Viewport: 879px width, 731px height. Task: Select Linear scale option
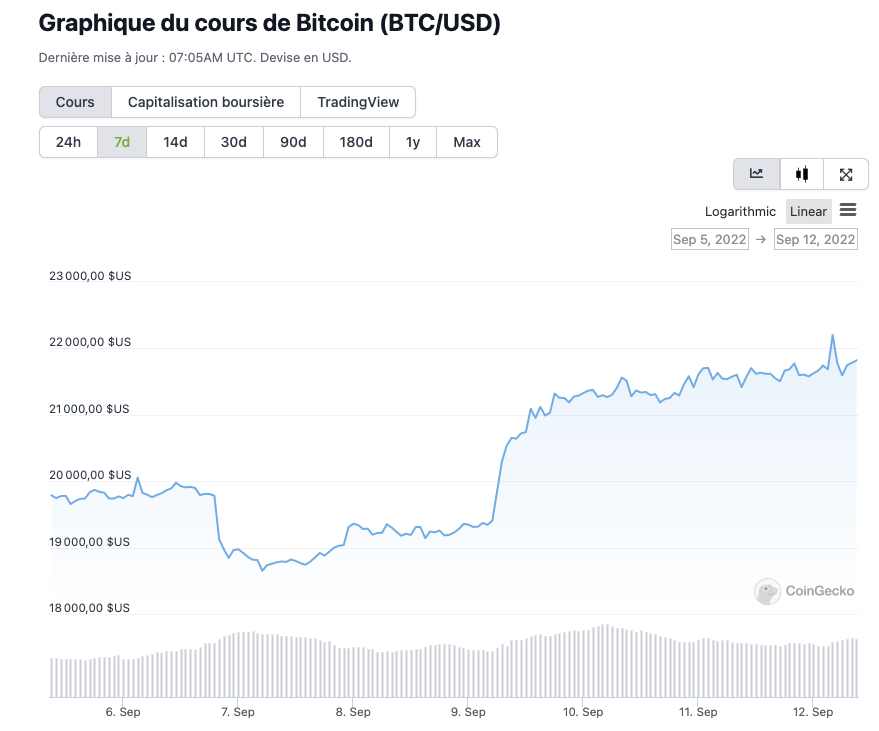pos(808,211)
